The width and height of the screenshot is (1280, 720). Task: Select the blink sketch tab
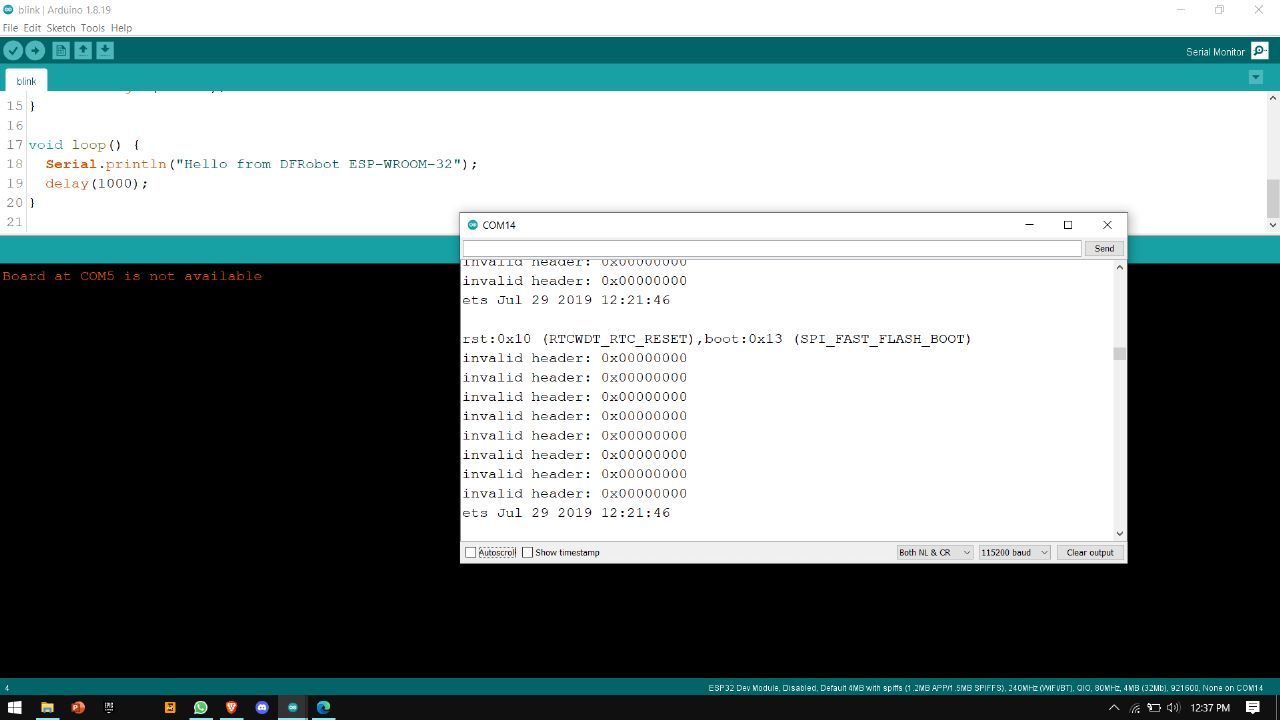click(x=26, y=81)
